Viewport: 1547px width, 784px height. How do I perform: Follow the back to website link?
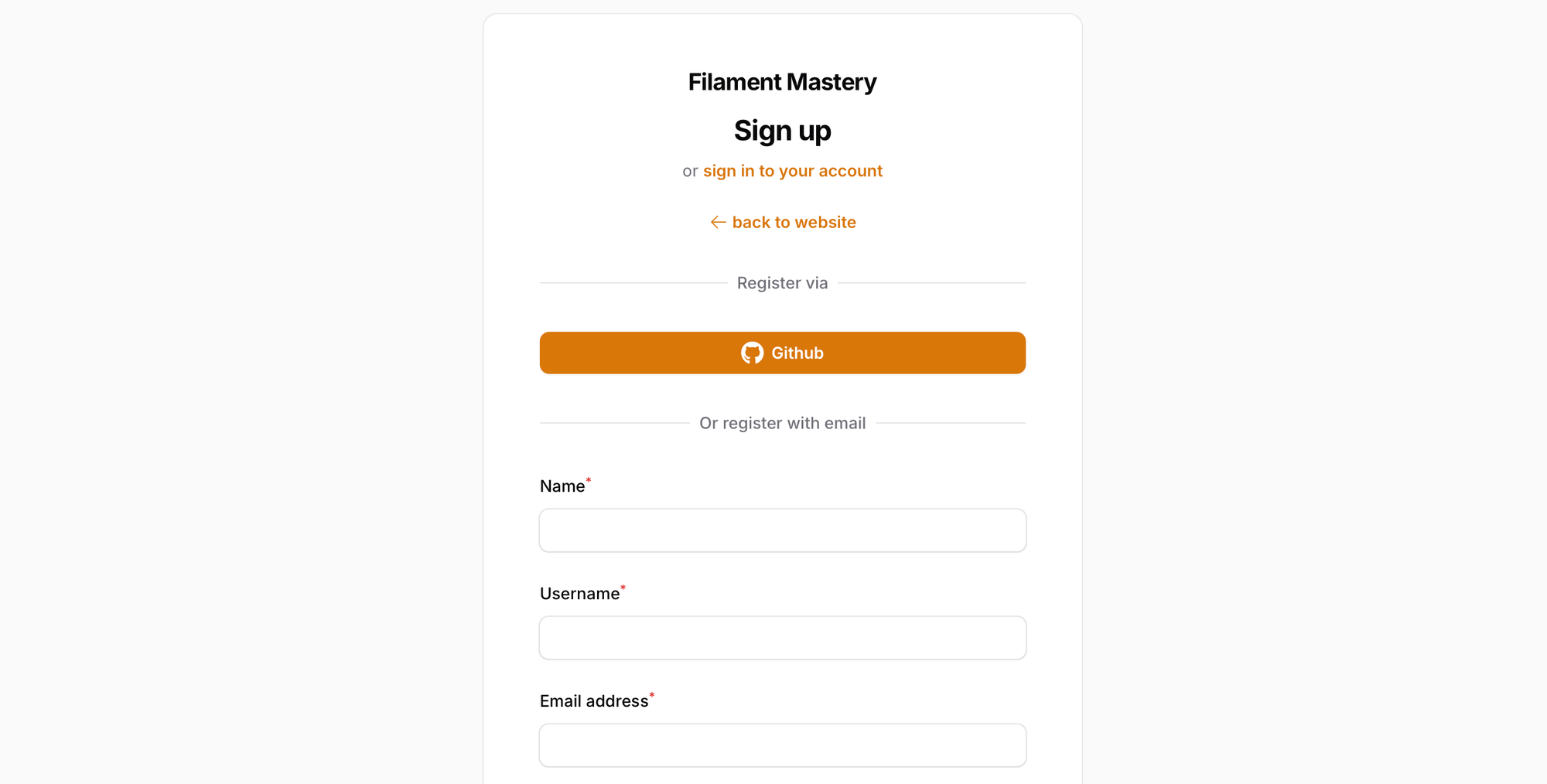(x=794, y=222)
